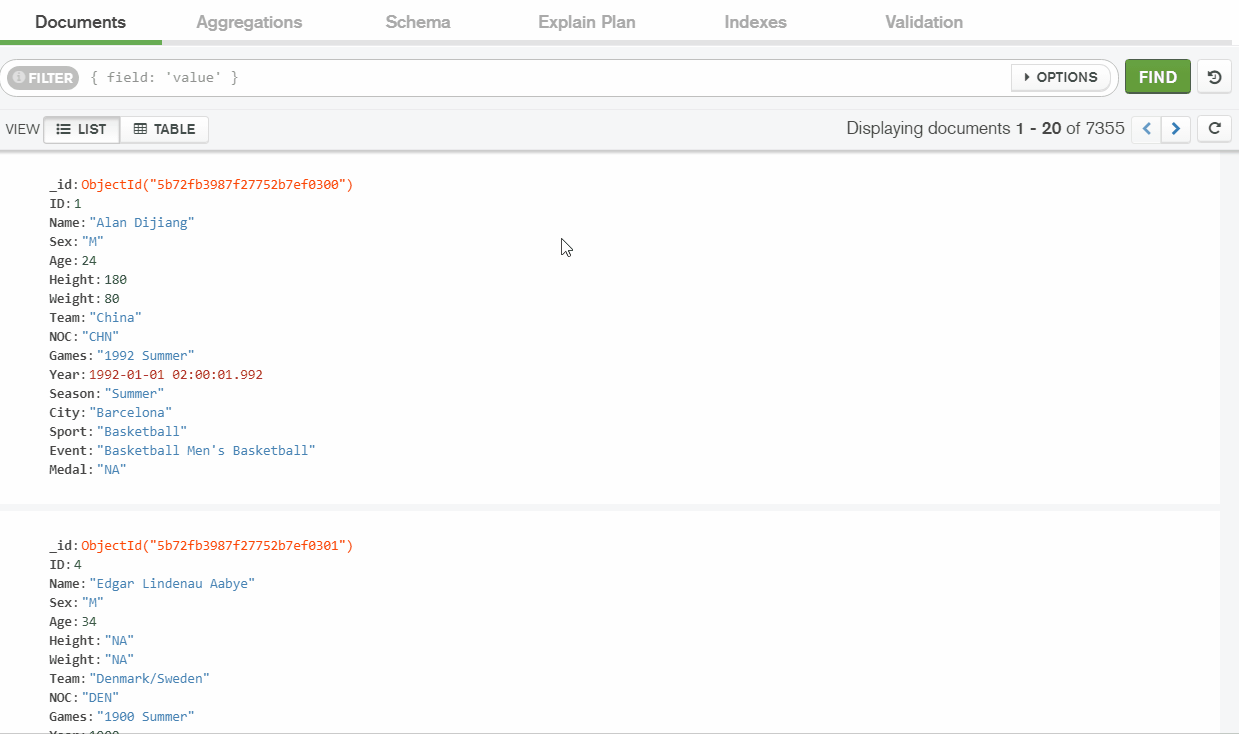1239x734 pixels.
Task: Click the FILTER info badge
Action: click(43, 78)
